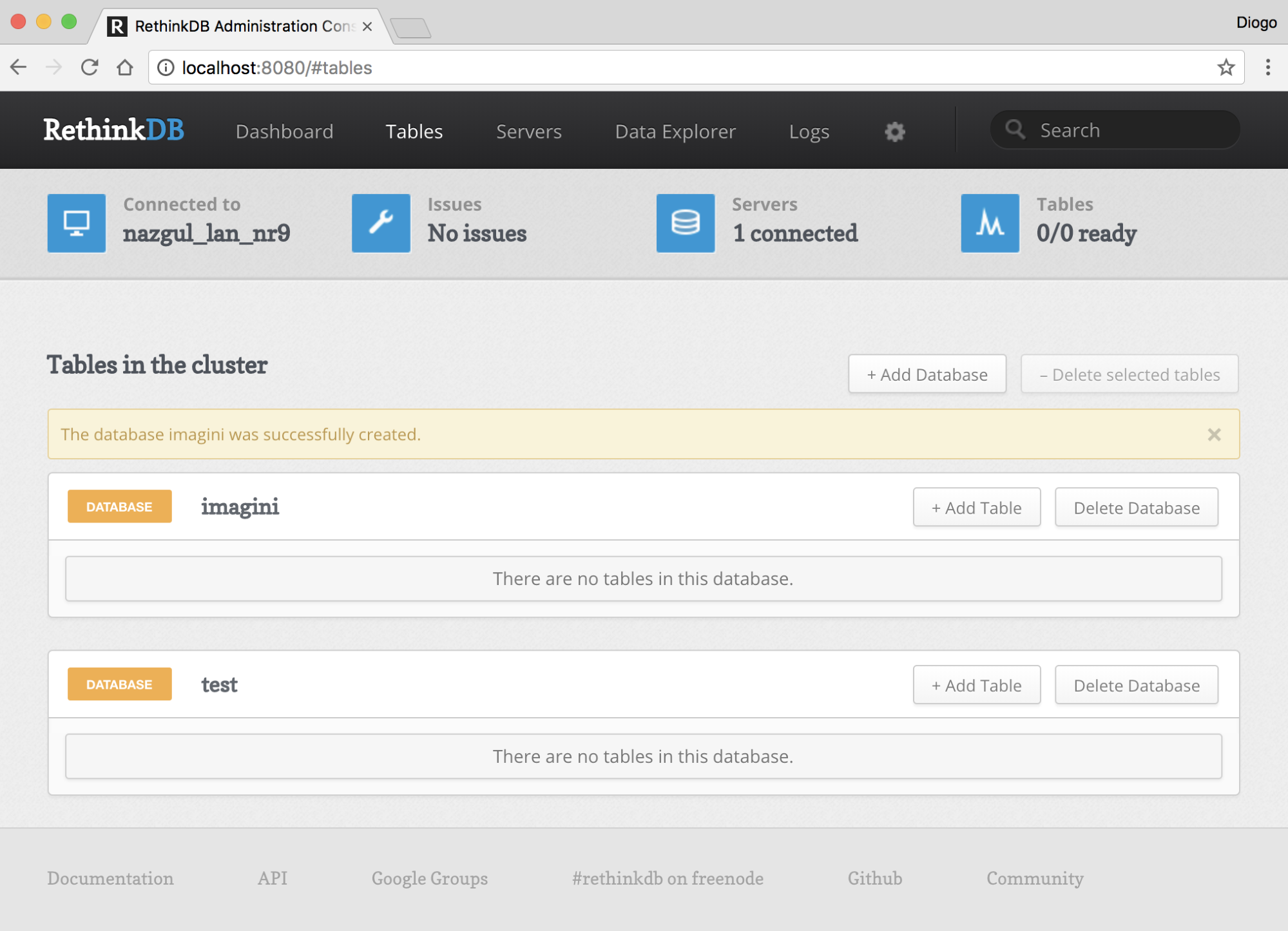The width and height of the screenshot is (1288, 931).
Task: Go to browser home page icon
Action: point(125,68)
